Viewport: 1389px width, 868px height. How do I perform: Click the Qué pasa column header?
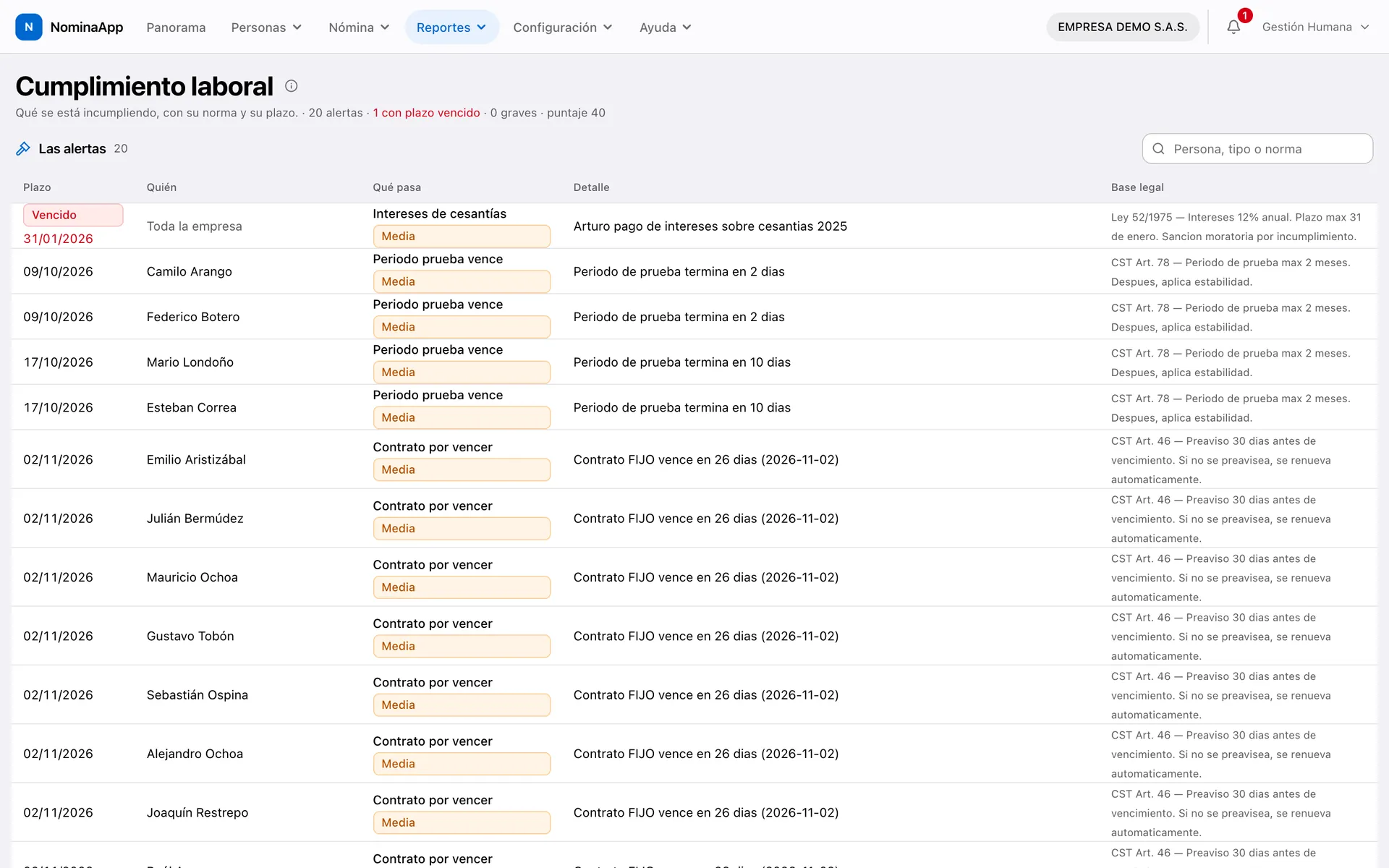(396, 187)
